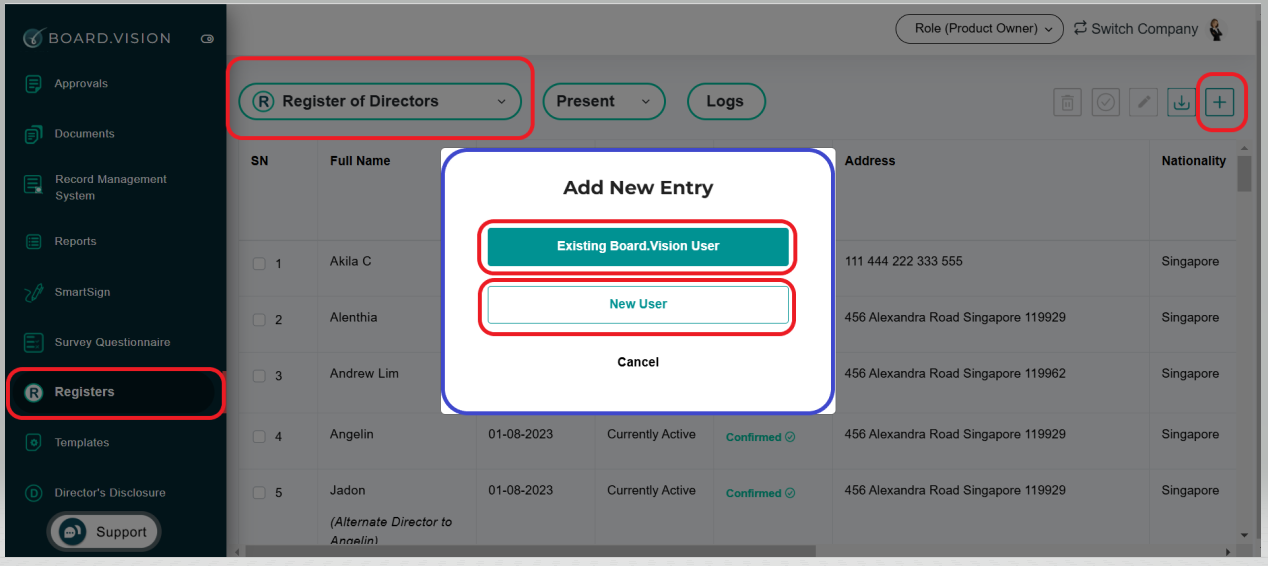
Task: Click the Address column header
Action: point(870,161)
